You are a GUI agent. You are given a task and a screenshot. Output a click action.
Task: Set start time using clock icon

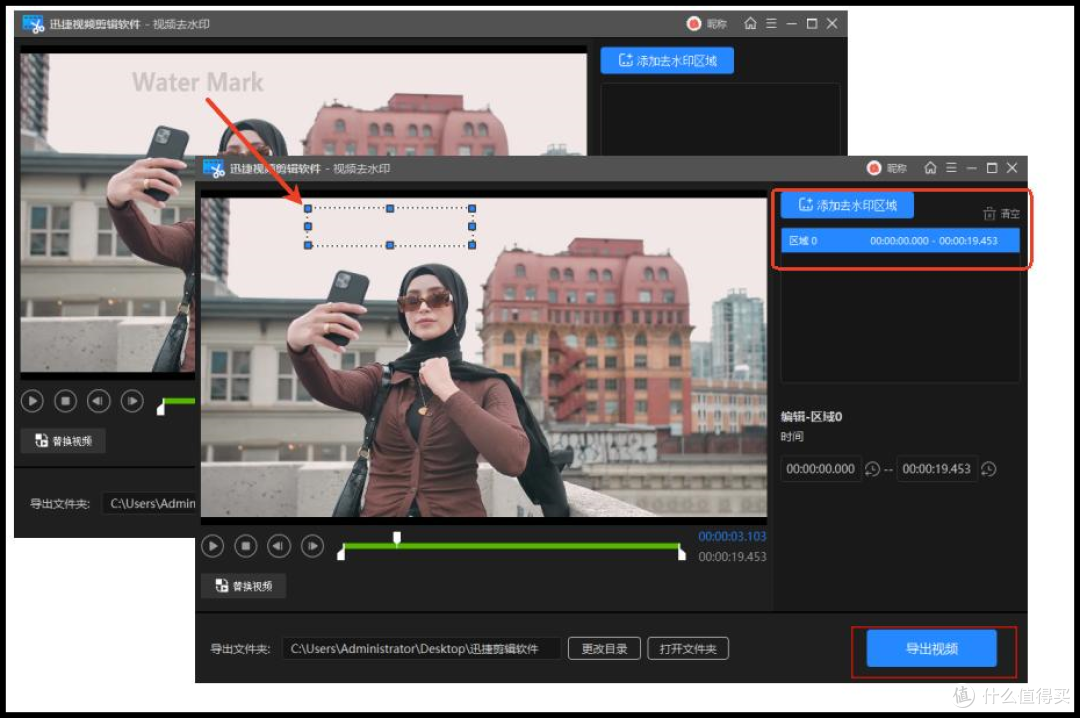click(872, 469)
